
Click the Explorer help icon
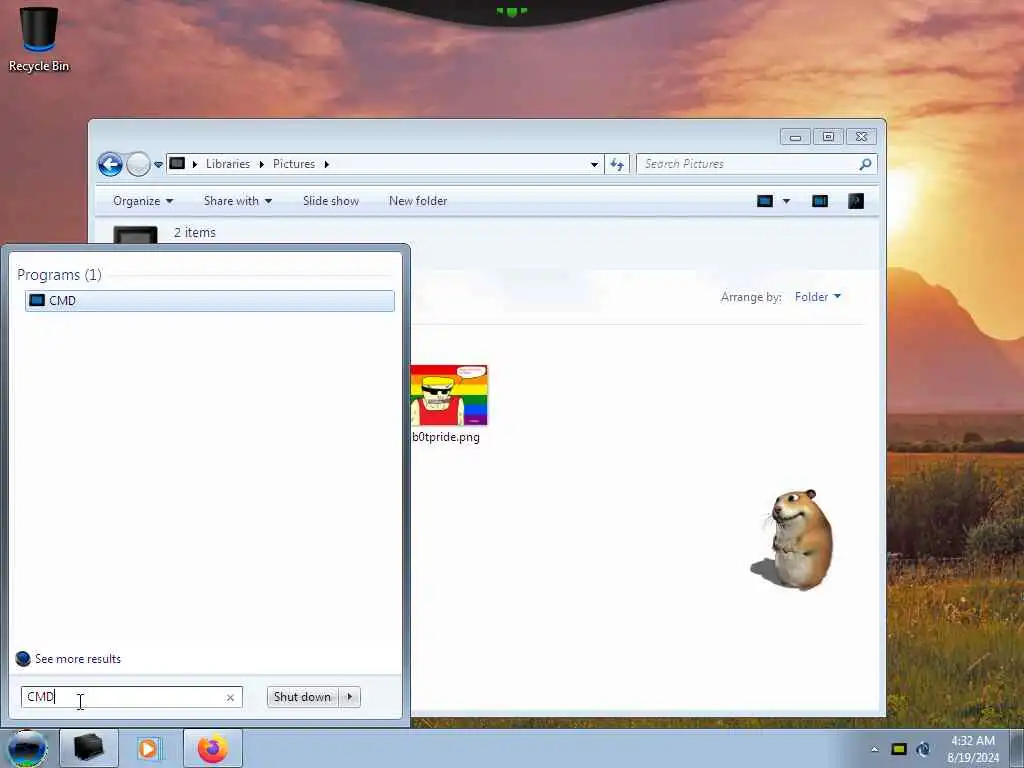856,201
